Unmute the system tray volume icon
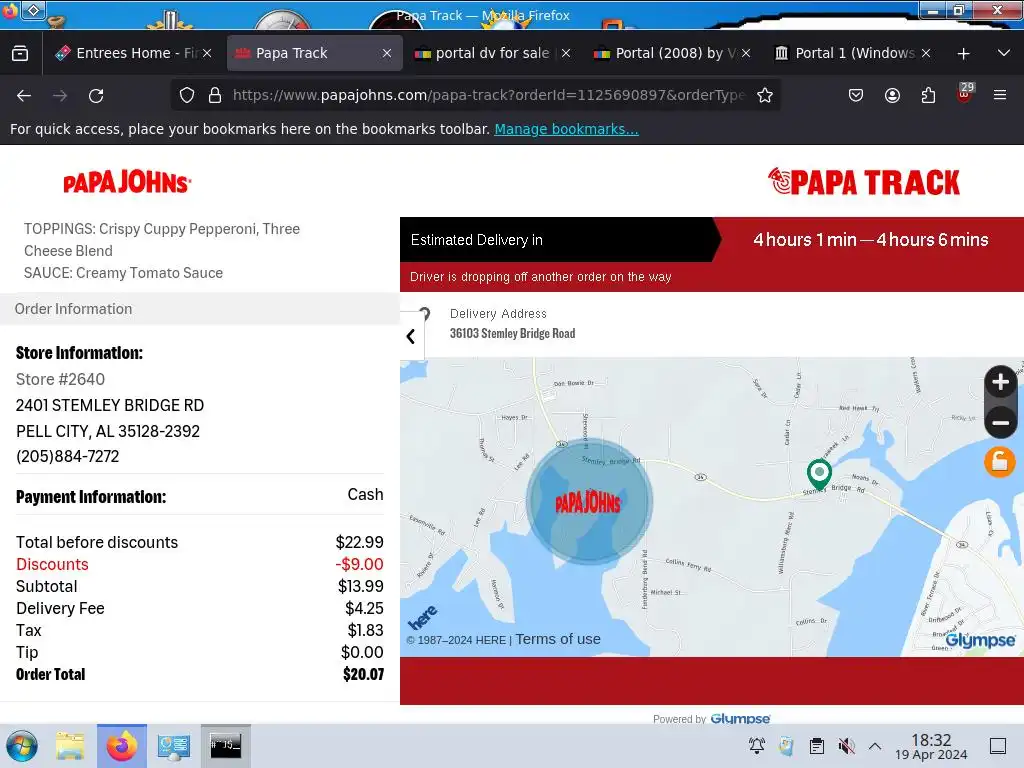The height and width of the screenshot is (768, 1024). point(846,746)
